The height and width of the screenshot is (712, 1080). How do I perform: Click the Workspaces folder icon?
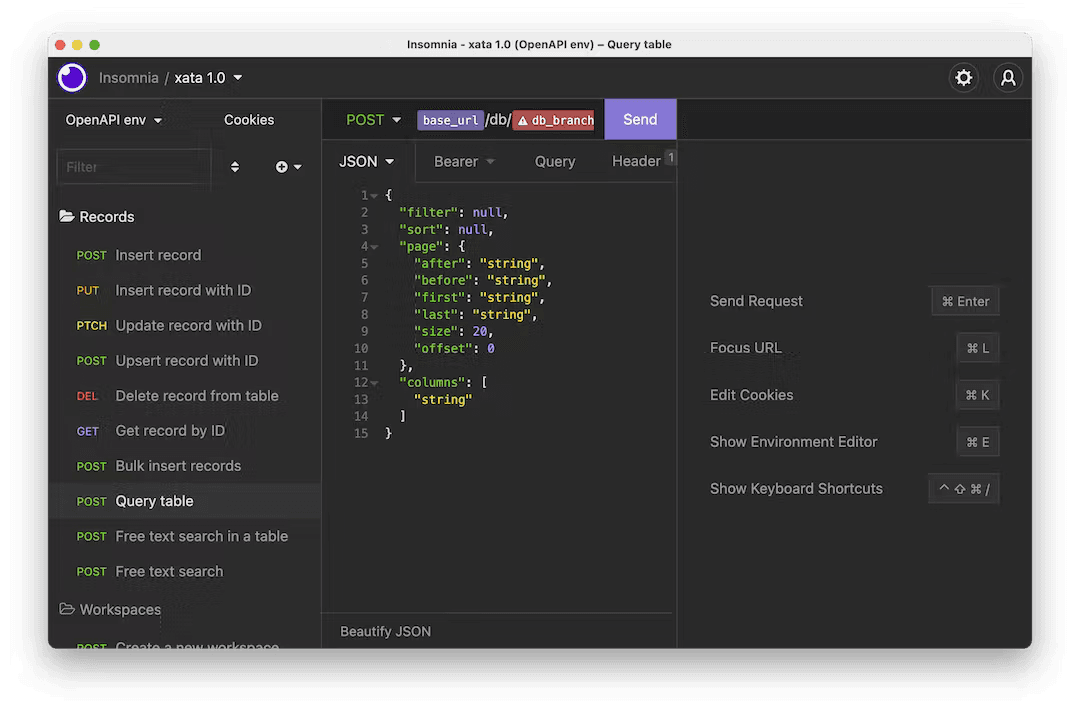(67, 609)
